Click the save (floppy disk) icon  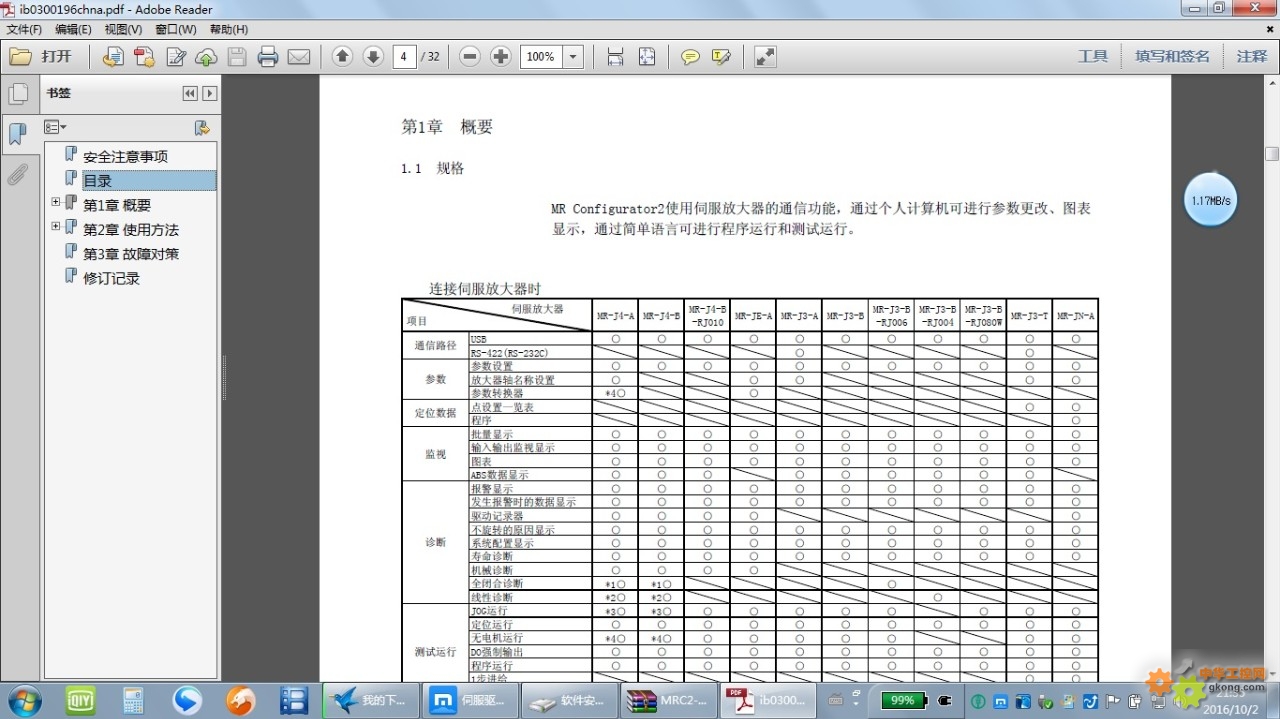(x=237, y=57)
